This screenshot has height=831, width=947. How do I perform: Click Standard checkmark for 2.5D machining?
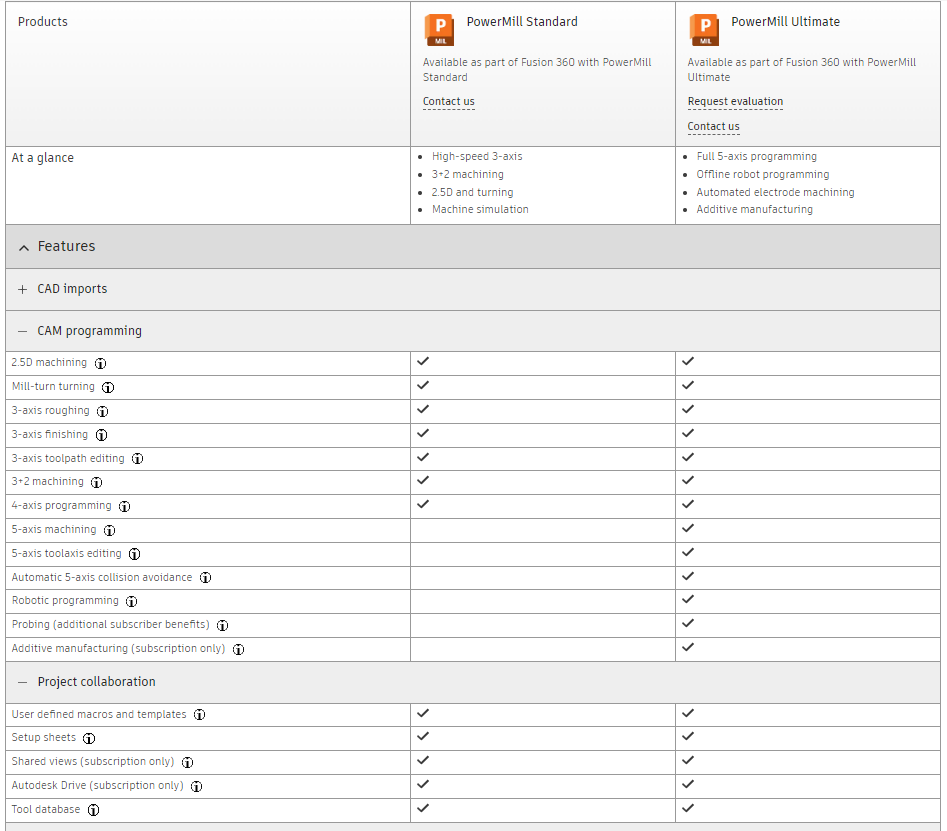click(423, 361)
